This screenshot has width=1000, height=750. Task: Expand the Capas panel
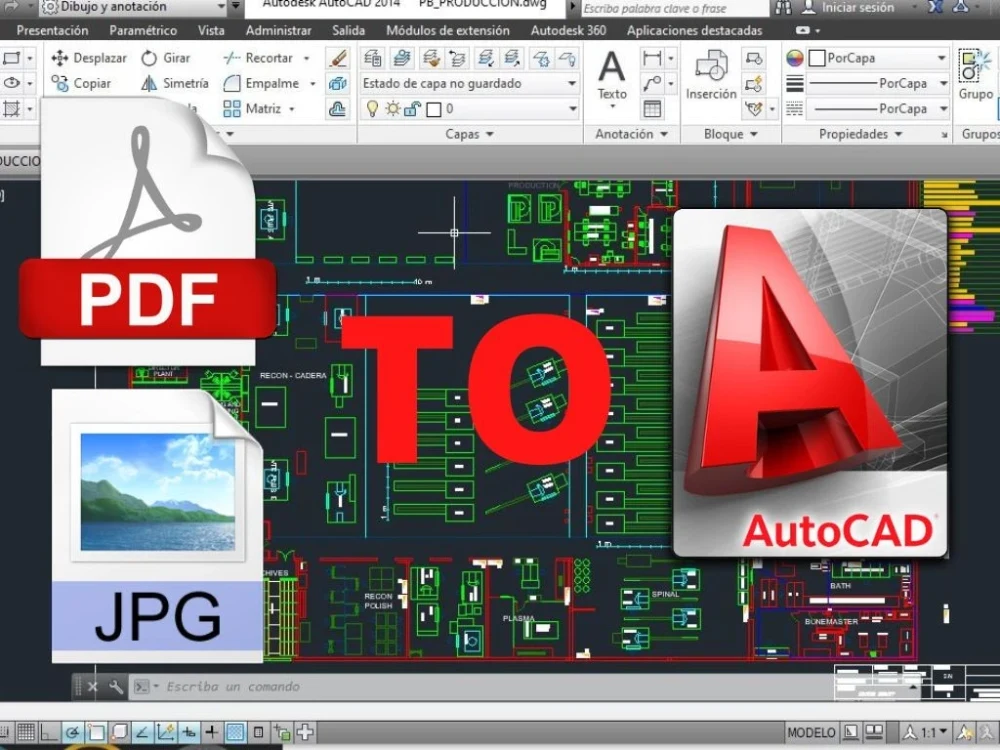(469, 134)
